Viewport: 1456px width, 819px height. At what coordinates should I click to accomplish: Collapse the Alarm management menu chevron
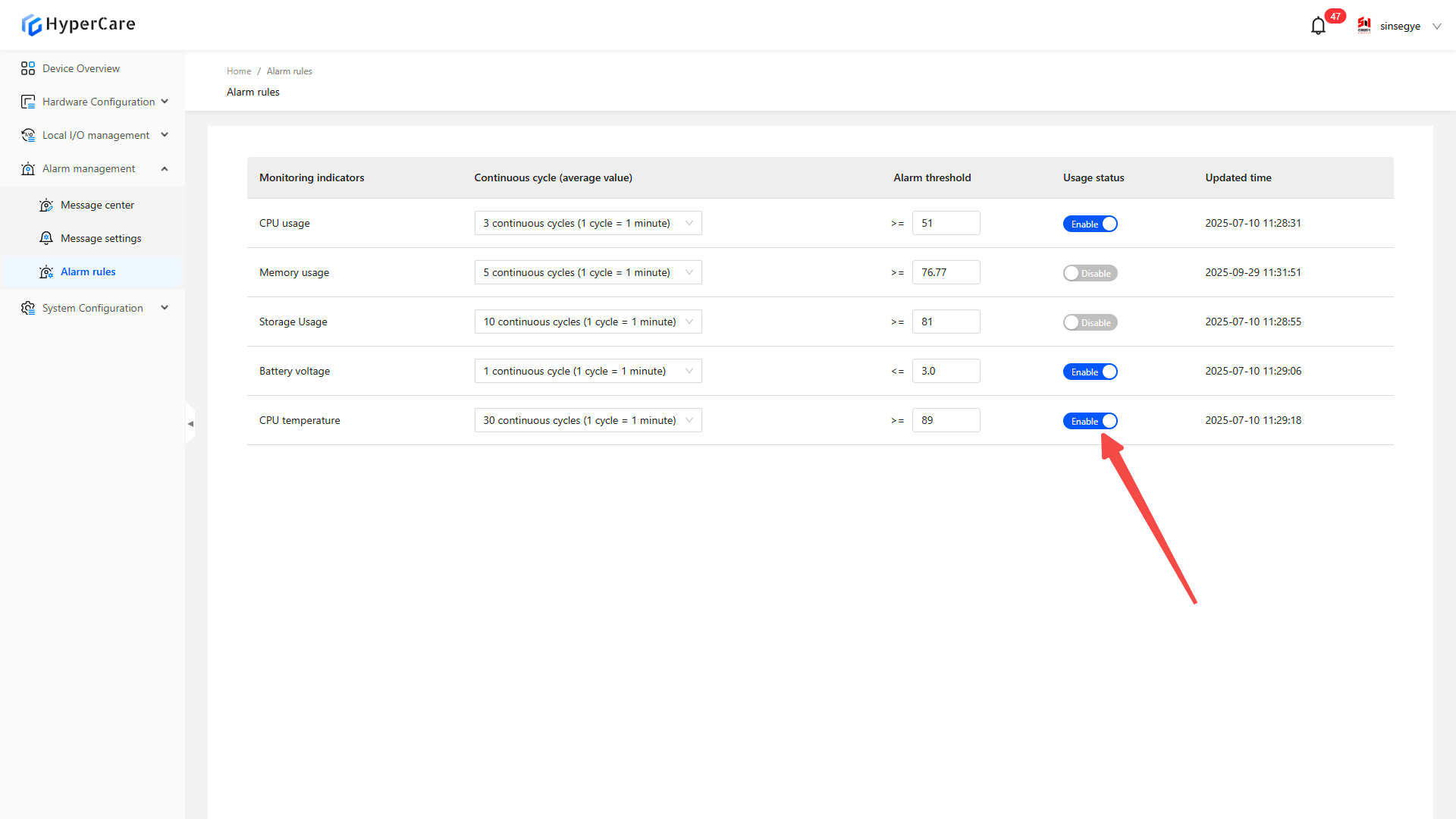click(x=165, y=168)
